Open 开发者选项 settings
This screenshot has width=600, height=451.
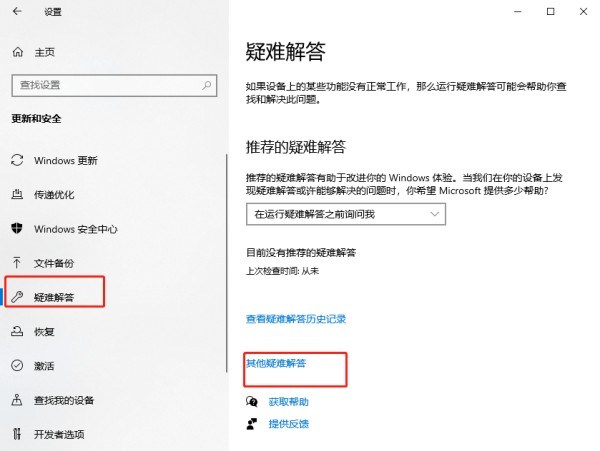[x=59, y=434]
